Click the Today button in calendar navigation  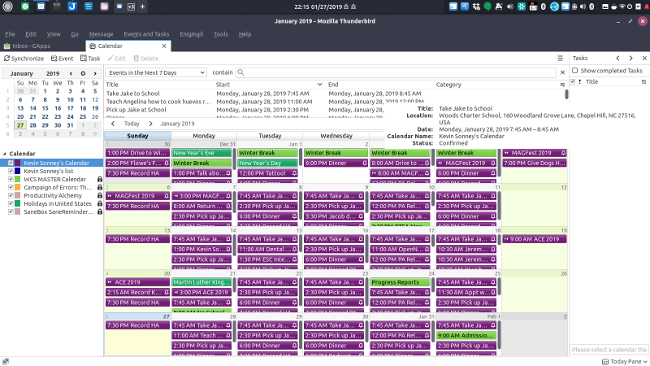coord(131,124)
